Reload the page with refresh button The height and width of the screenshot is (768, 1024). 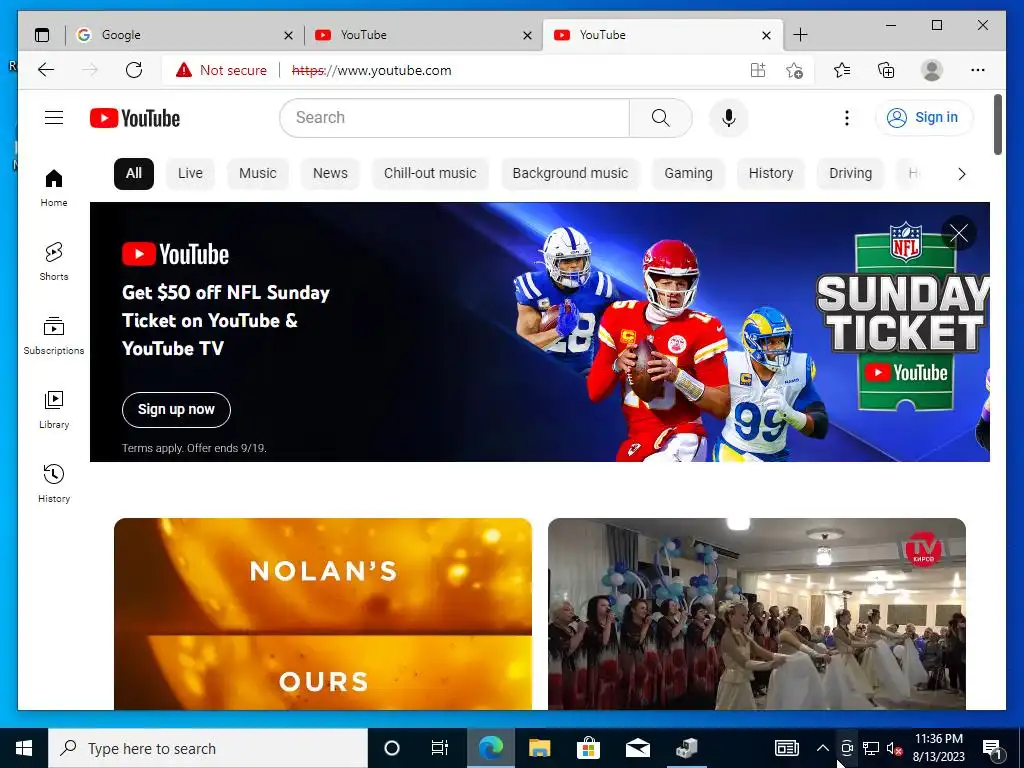pyautogui.click(x=134, y=70)
